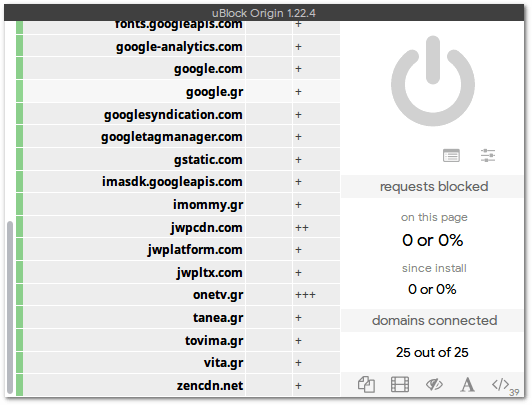Screen dimensions: 532x405
Task: Open the logger icon
Action: pos(451,156)
